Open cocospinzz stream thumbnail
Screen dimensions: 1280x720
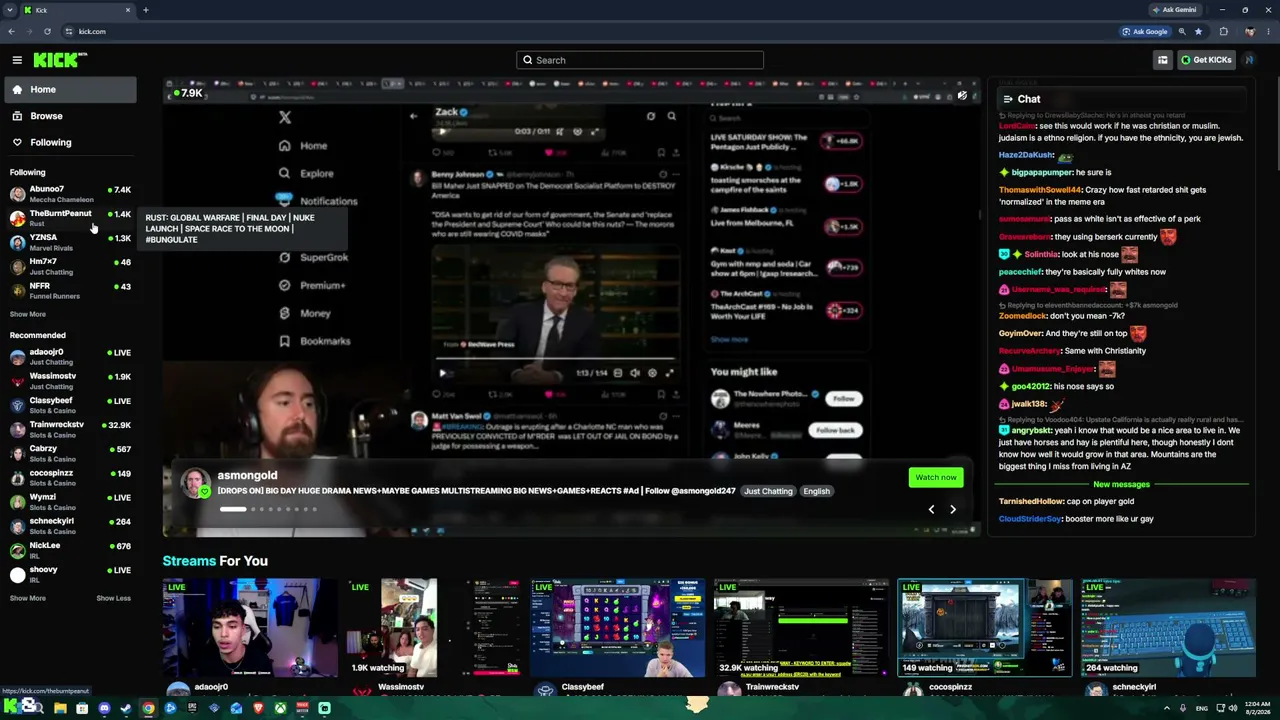pyautogui.click(x=985, y=627)
